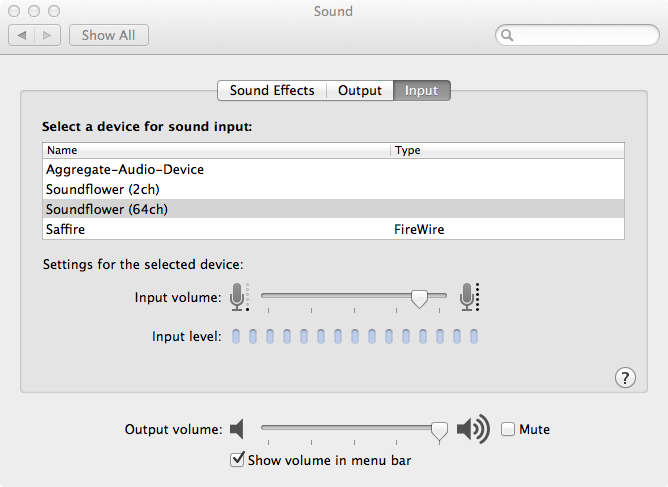The height and width of the screenshot is (487, 668).
Task: Click the low input volume microphone icon
Action: pos(238,296)
